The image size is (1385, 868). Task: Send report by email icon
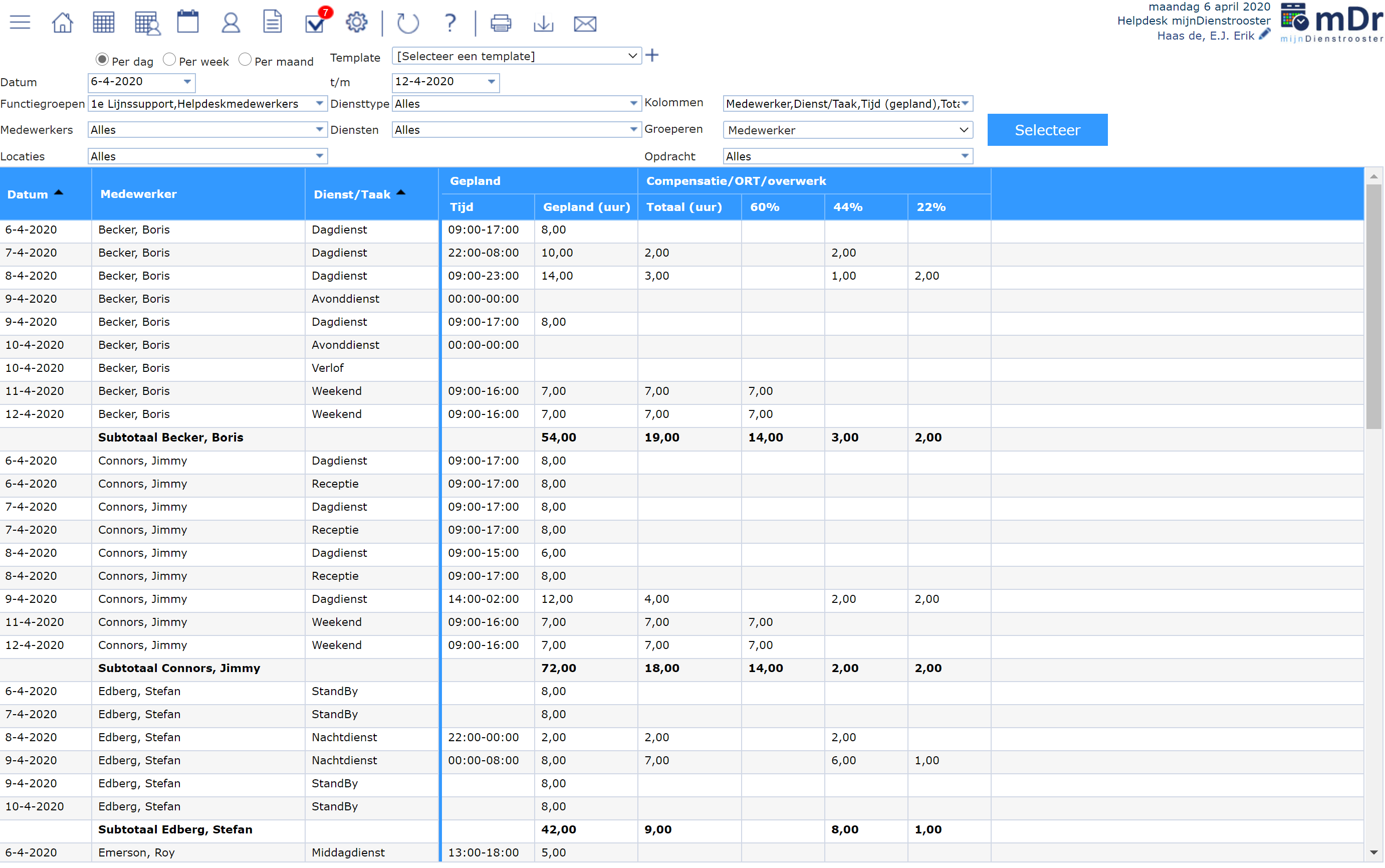point(585,24)
